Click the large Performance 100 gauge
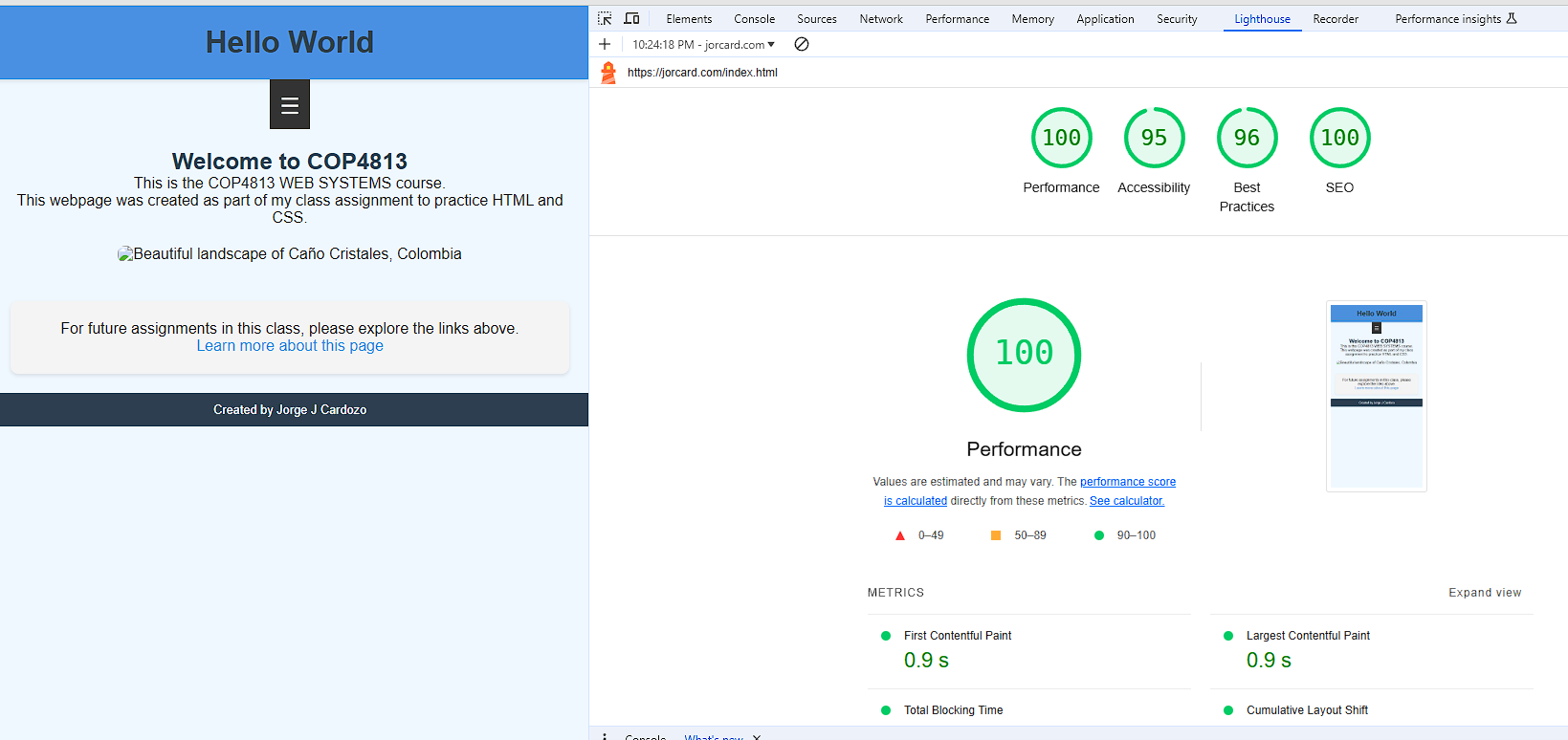Viewport: 1568px width, 740px height. tap(1024, 355)
